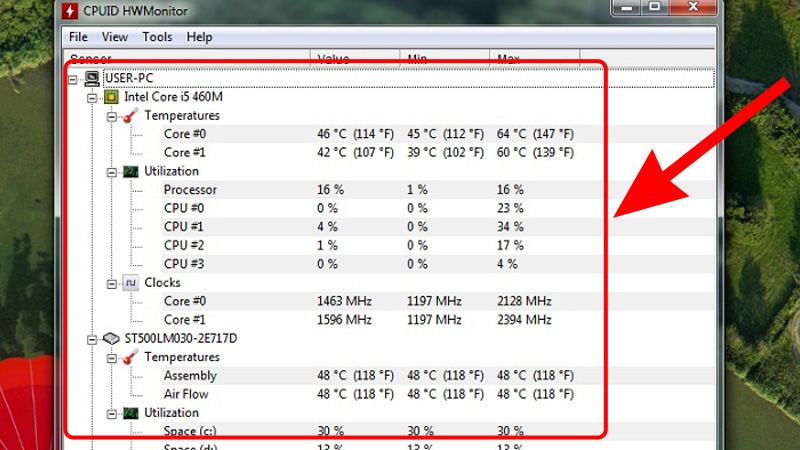This screenshot has width=800, height=450.
Task: Click the 23 % max value of CPU #0
Action: pyautogui.click(x=510, y=208)
